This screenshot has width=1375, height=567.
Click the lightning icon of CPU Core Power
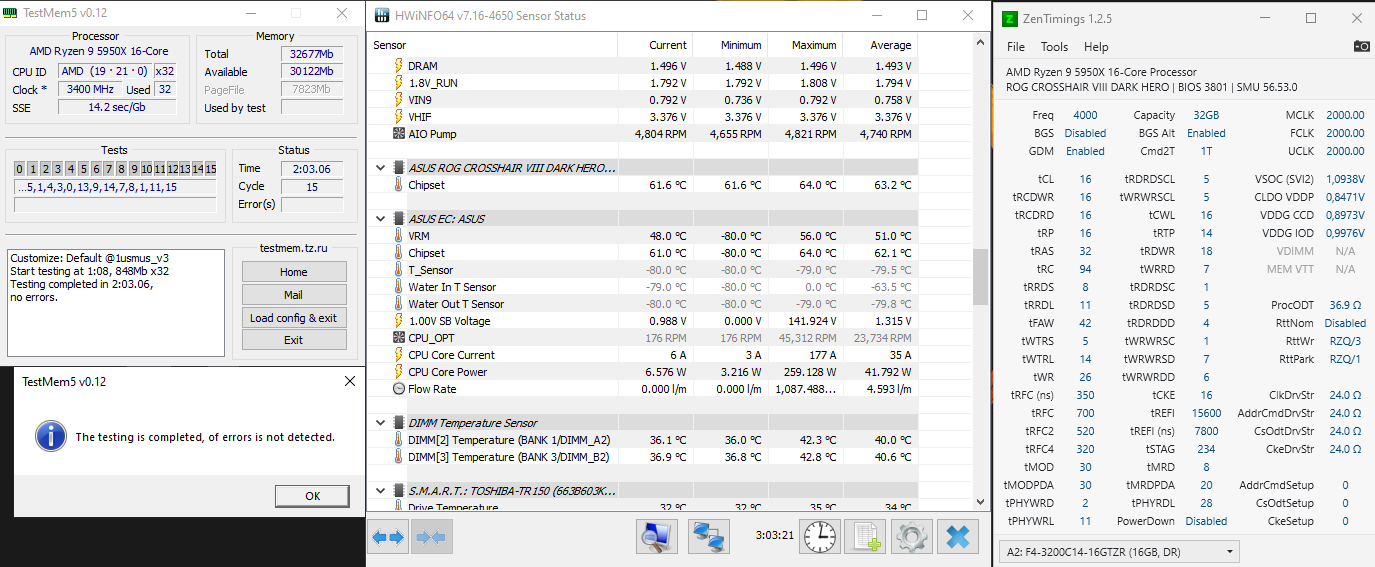coord(398,372)
